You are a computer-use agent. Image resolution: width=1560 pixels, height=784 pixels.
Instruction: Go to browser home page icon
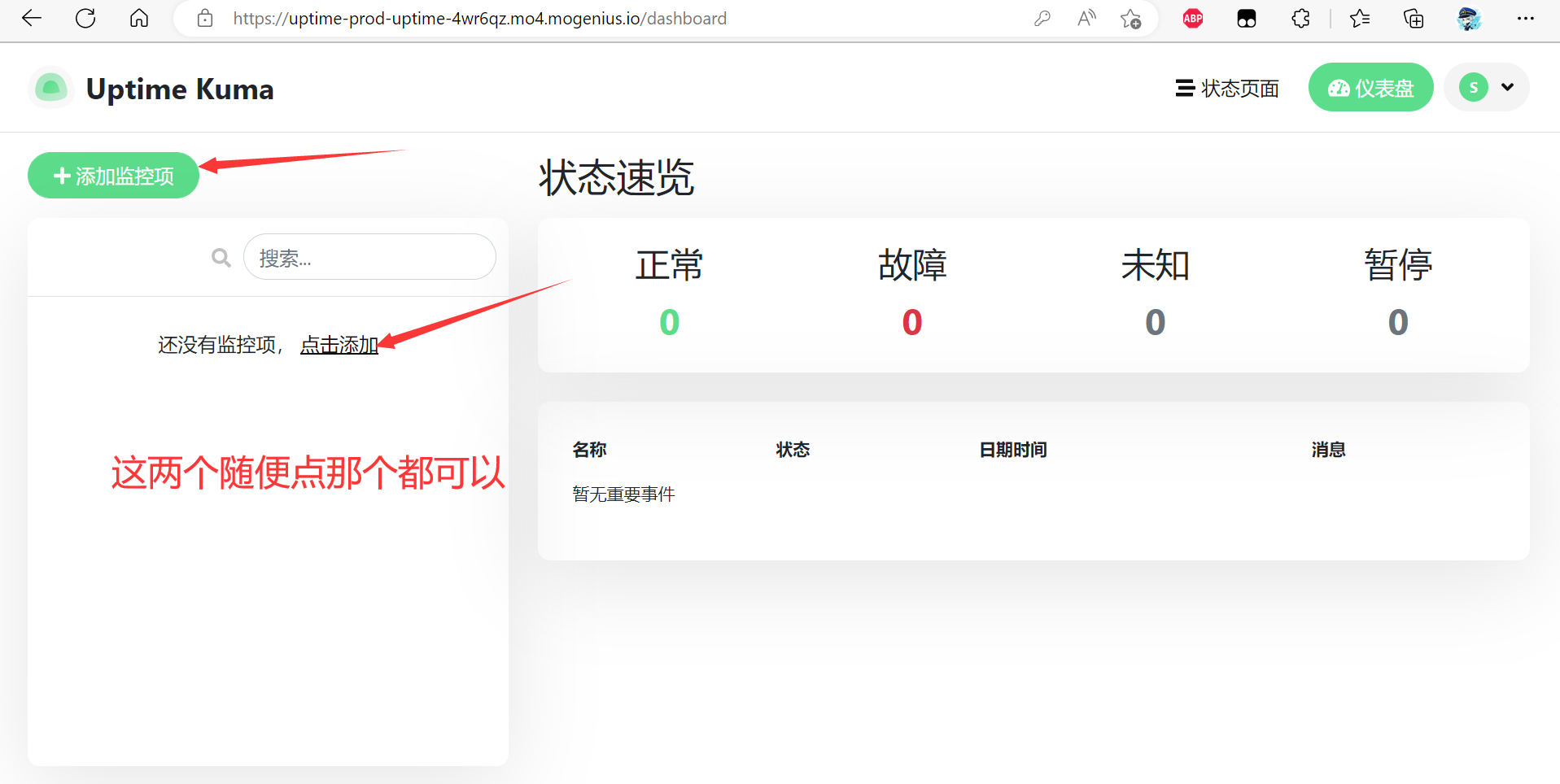point(139,18)
